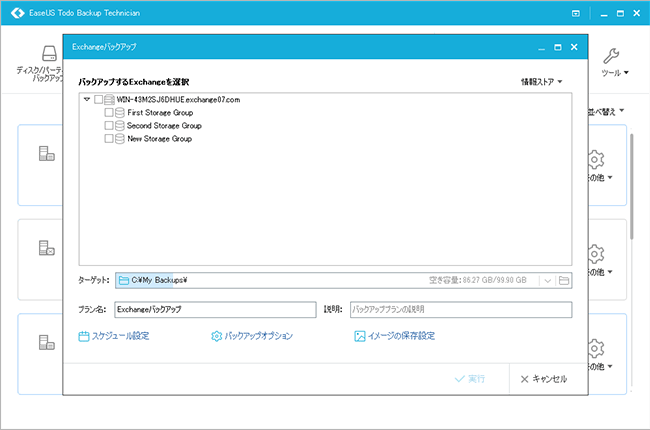Click the backup plan description field
Image resolution: width=650 pixels, height=430 pixels.
click(x=461, y=309)
